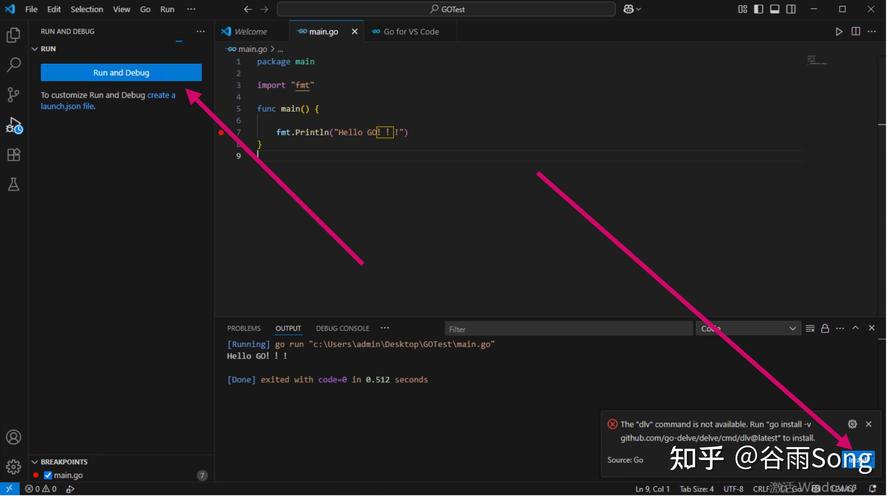The image size is (896, 500).
Task: Click create a launch.json file link
Action: 108,101
